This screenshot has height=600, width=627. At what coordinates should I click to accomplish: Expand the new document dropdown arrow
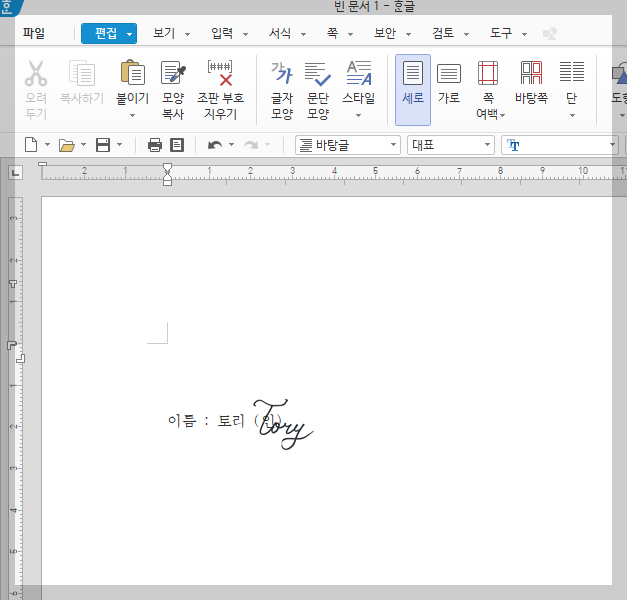(47, 145)
